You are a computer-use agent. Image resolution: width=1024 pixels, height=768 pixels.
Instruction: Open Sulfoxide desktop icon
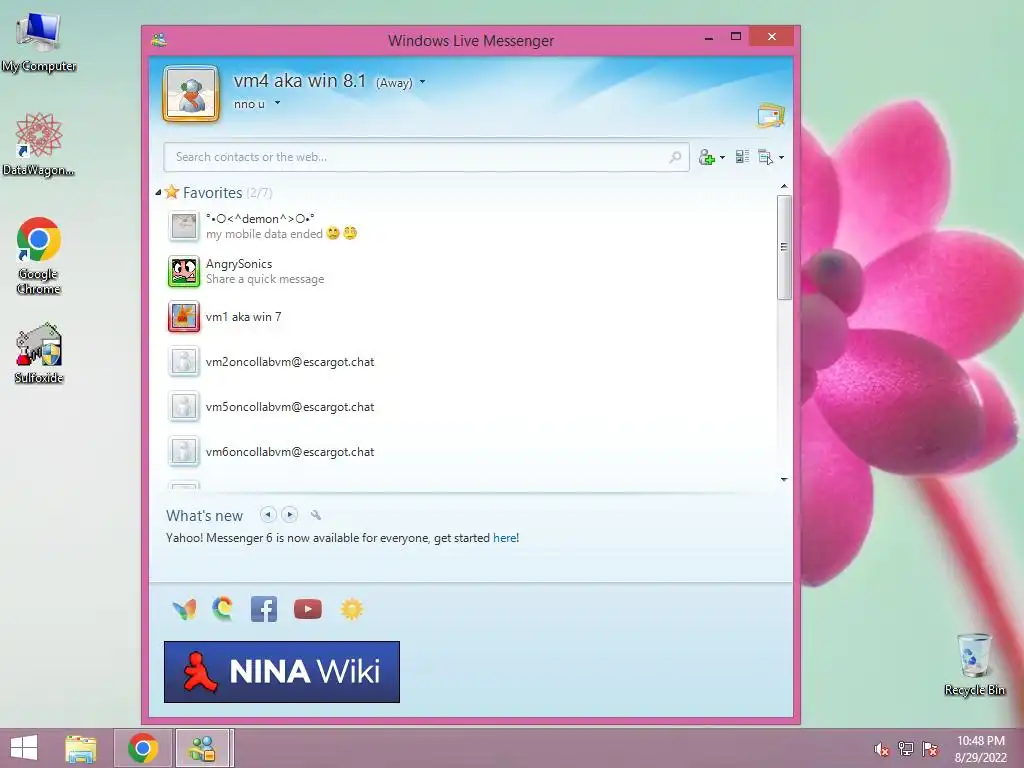coord(39,353)
